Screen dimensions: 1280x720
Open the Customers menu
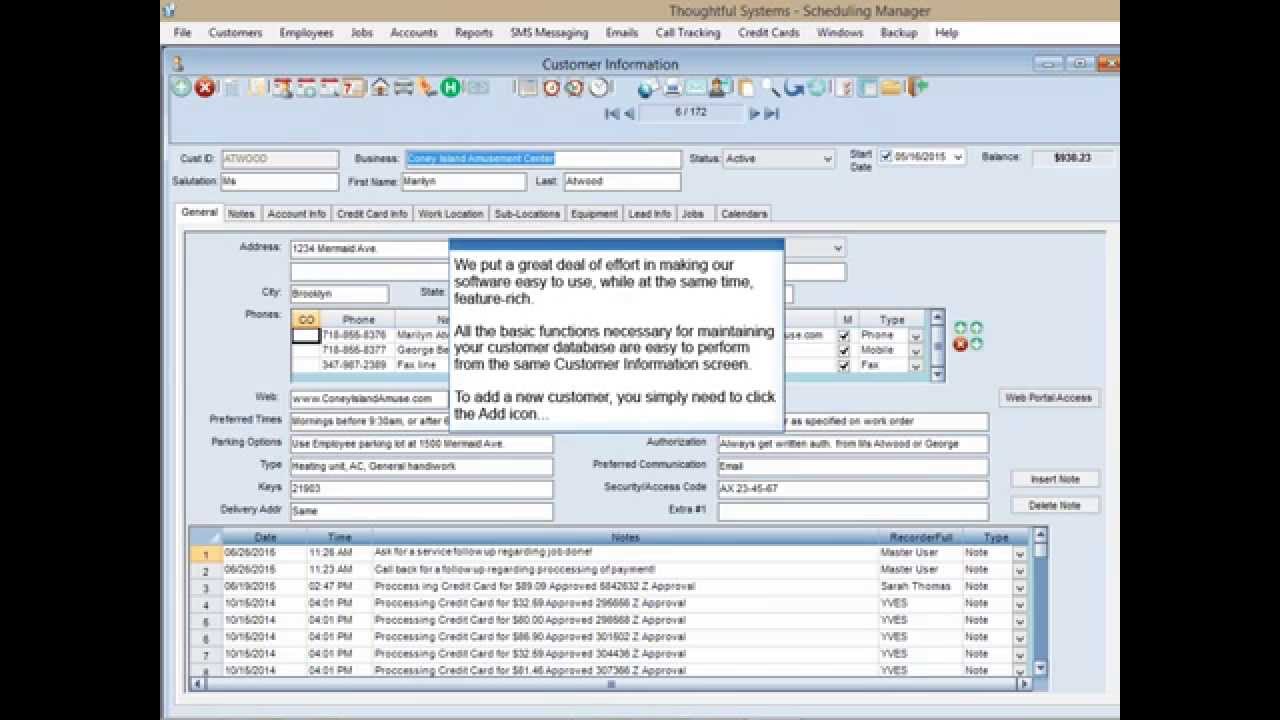[x=235, y=32]
